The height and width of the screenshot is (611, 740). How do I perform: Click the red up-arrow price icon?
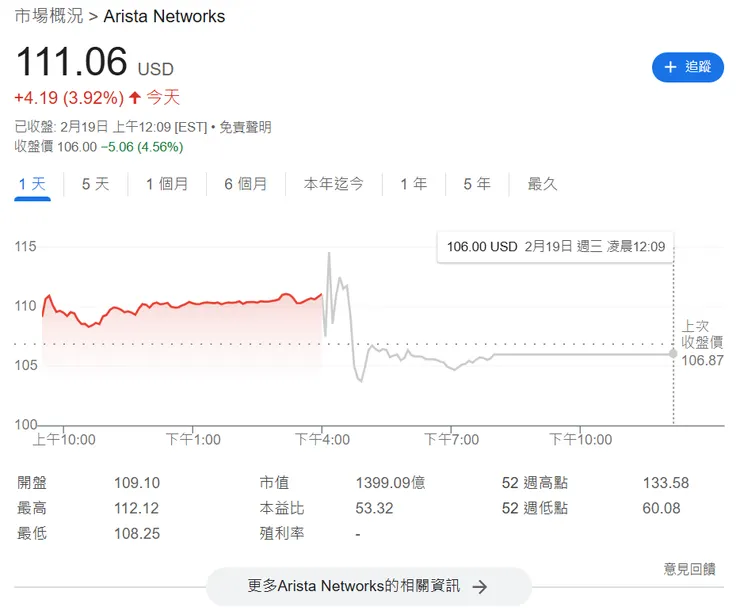pos(135,98)
